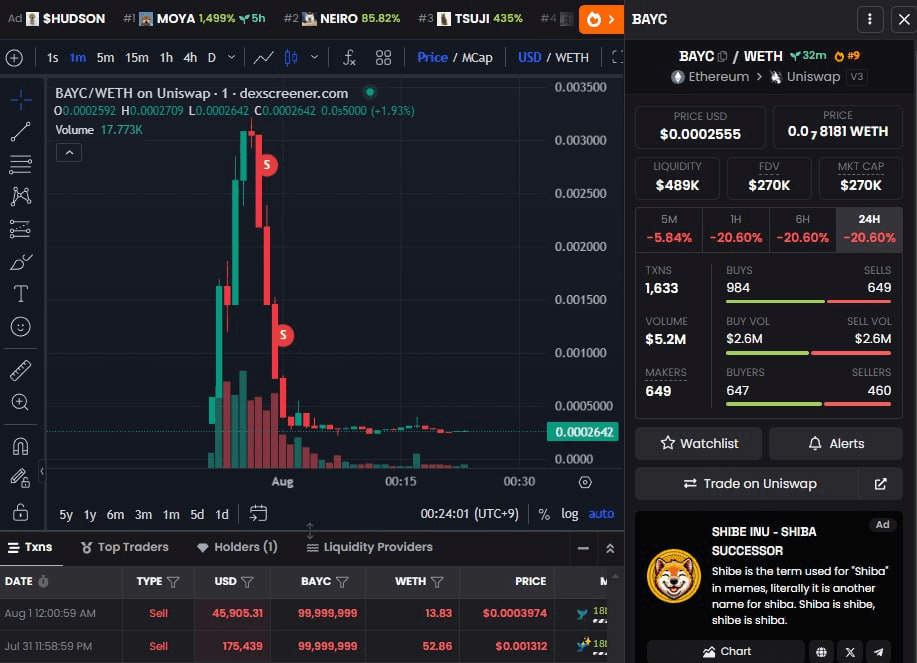
Task: Filter transactions by USD amount
Action: pyautogui.click(x=247, y=582)
